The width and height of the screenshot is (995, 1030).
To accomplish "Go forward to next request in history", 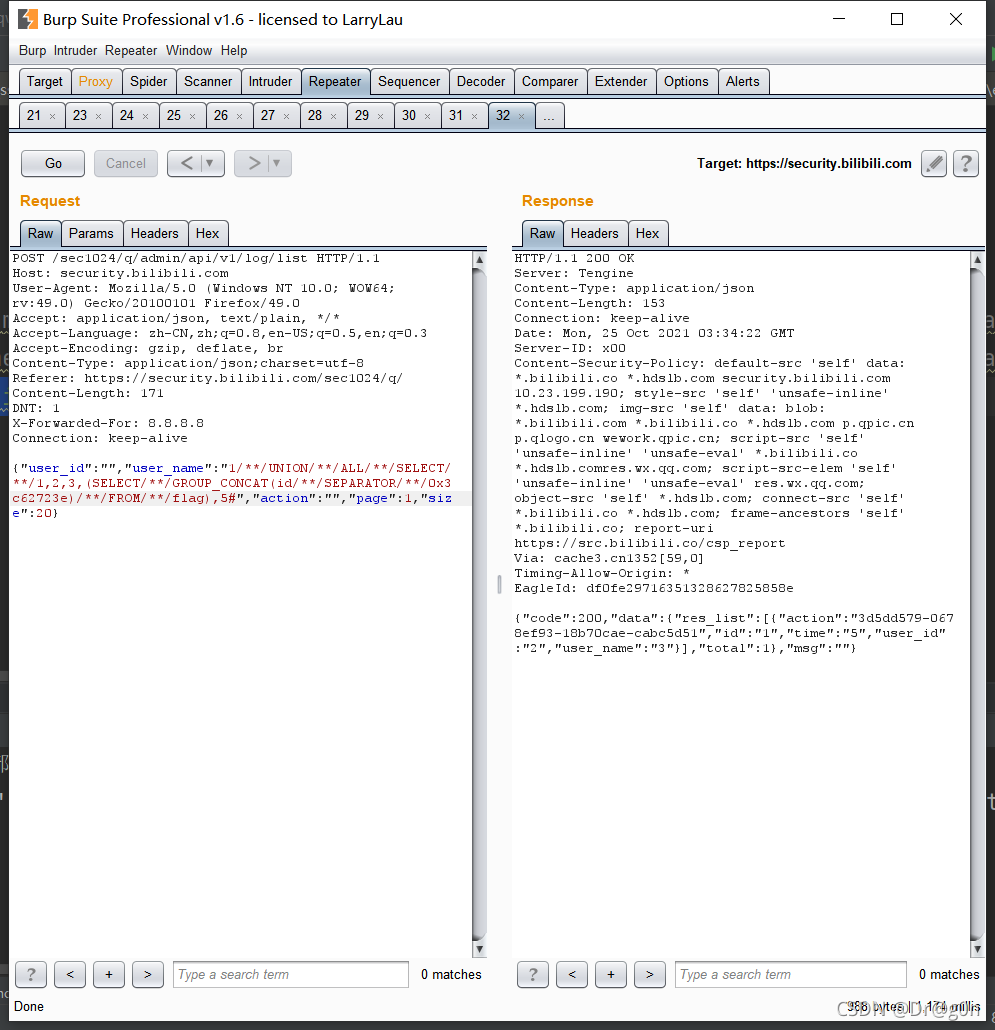I will pos(253,163).
